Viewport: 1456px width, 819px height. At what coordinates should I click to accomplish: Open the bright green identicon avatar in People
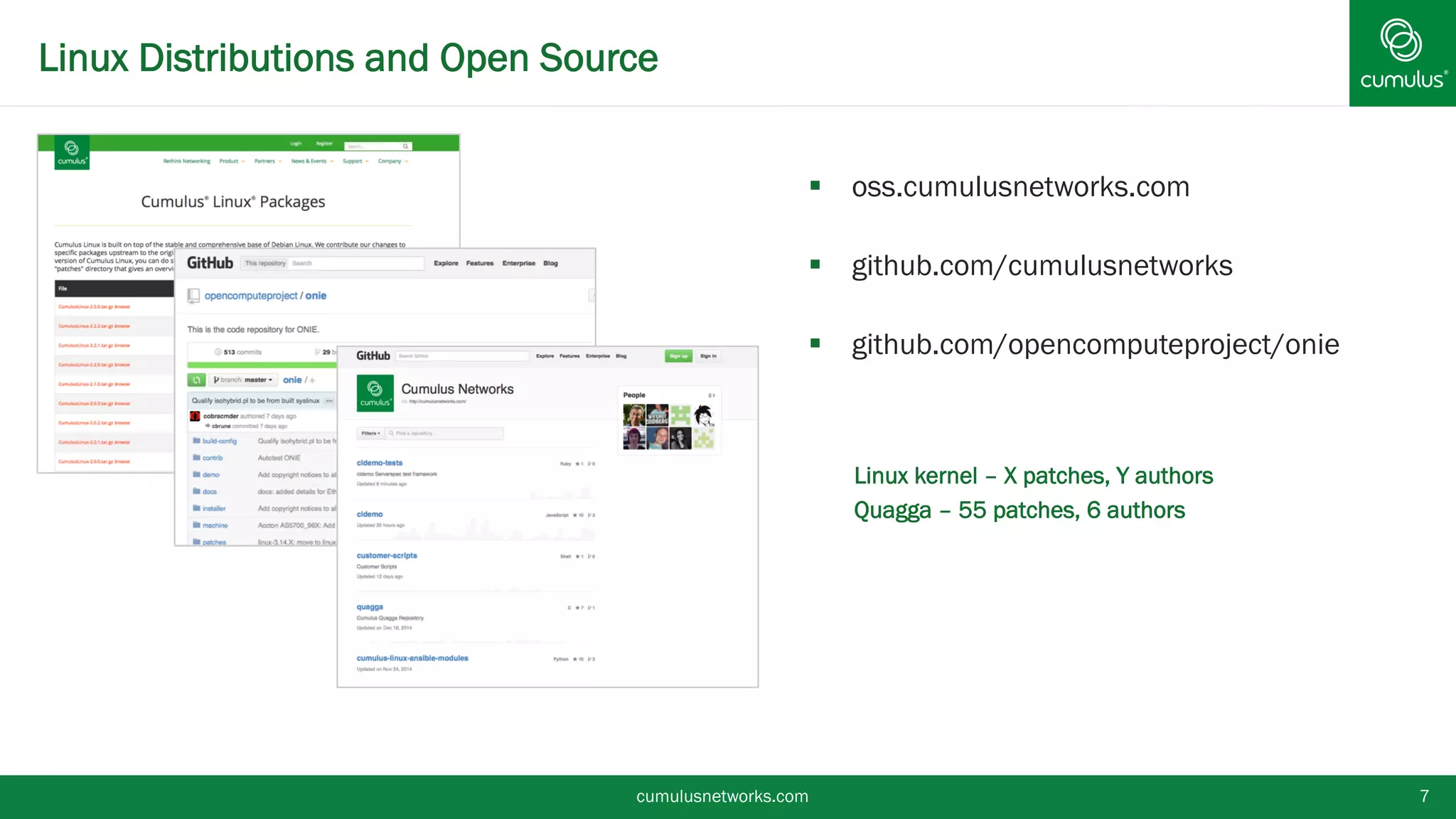(680, 415)
